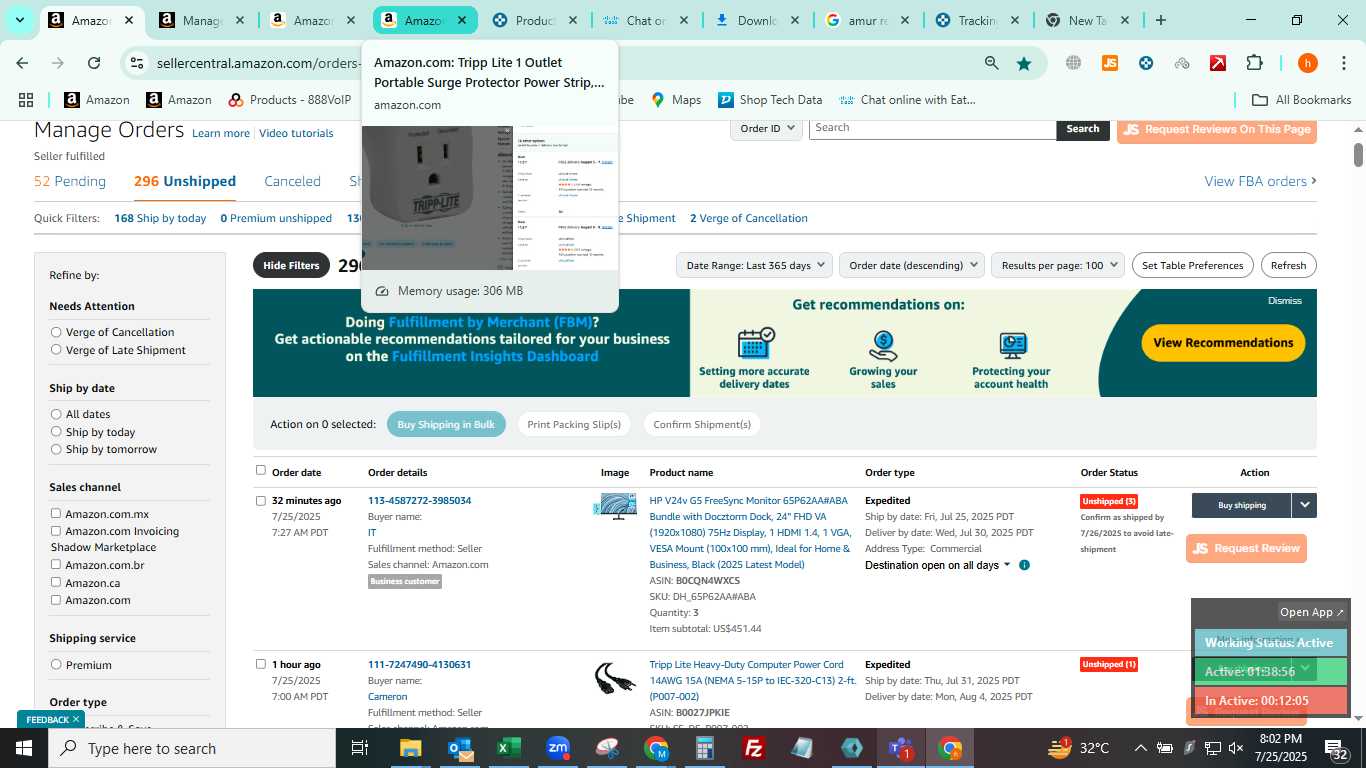Expand Destination open on all days

[938, 565]
